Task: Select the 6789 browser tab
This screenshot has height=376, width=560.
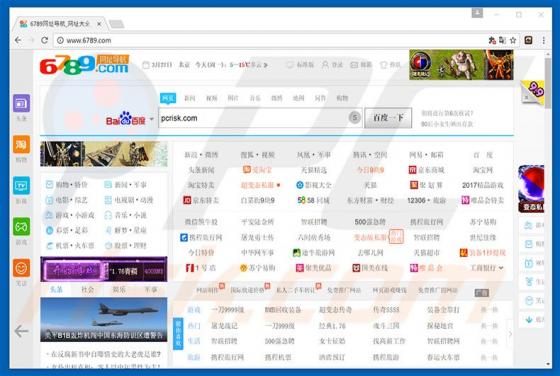Action: (x=61, y=24)
